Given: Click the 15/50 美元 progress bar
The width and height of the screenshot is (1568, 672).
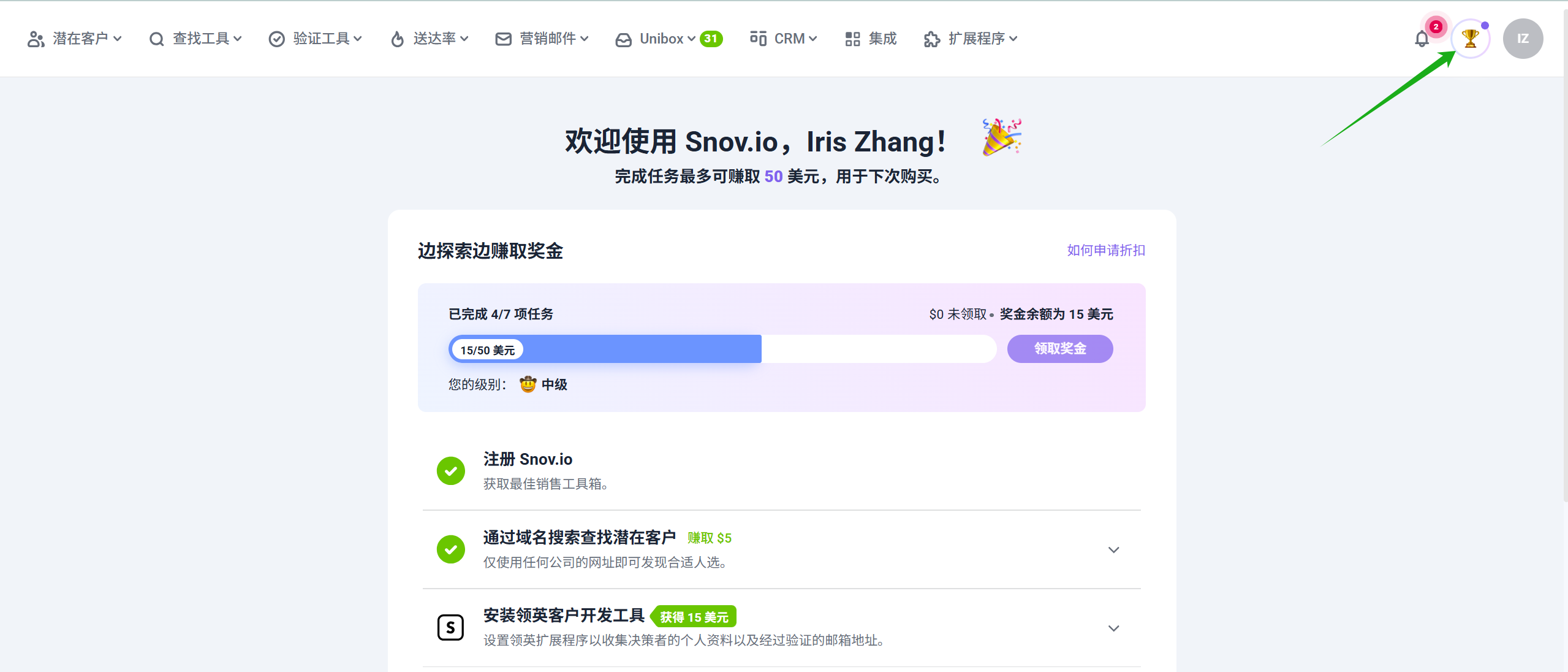Looking at the screenshot, I should 722,349.
